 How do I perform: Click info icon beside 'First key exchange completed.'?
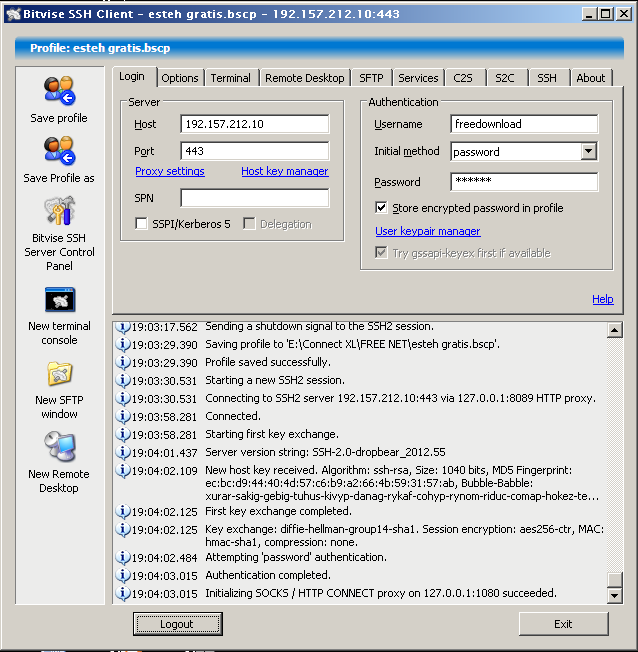tap(123, 511)
